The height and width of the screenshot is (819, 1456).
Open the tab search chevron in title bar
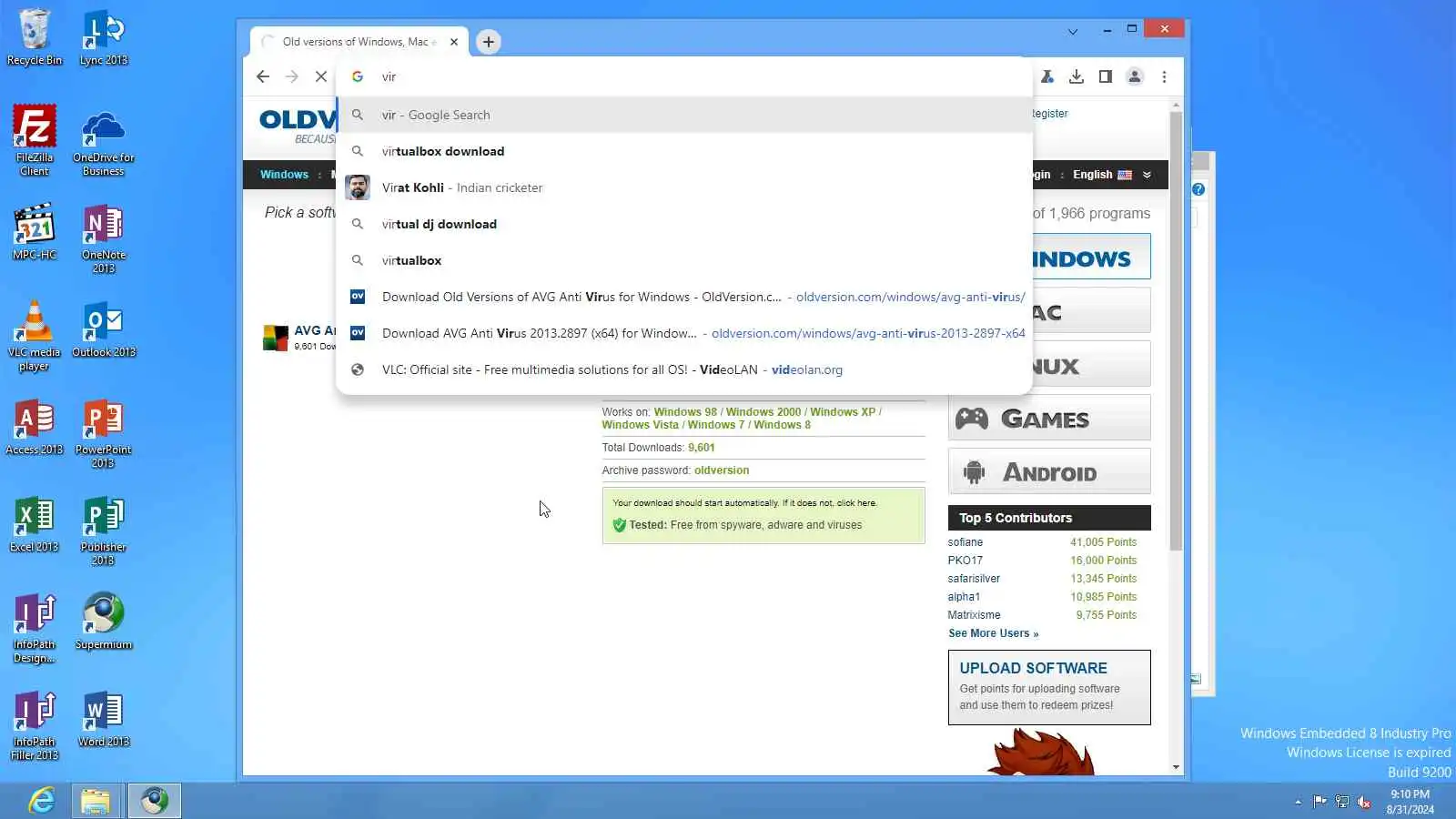(x=1073, y=32)
